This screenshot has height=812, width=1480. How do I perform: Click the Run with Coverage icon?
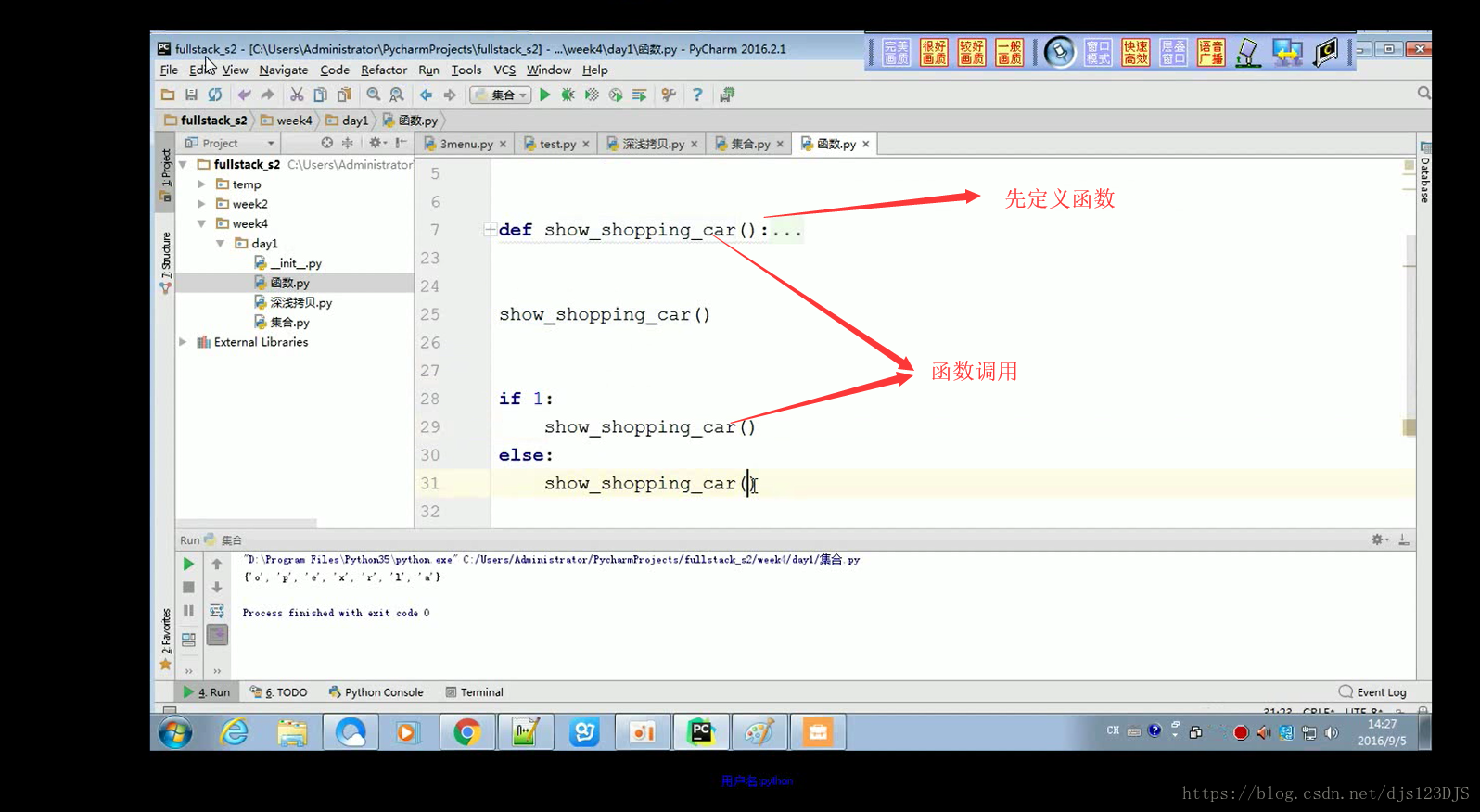592,95
